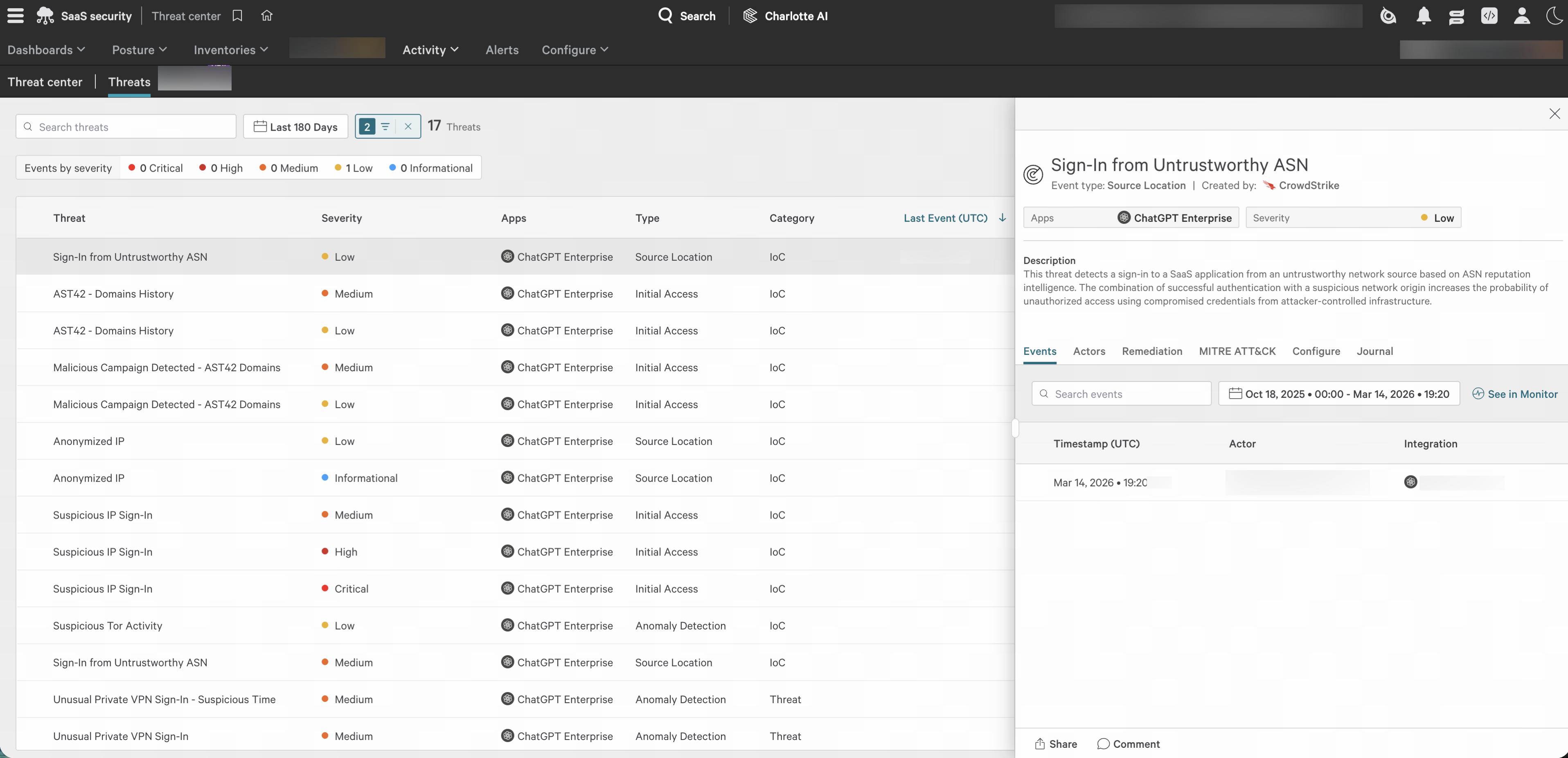The image size is (1568, 758).
Task: Expand the Dashboards menu
Action: pos(46,50)
